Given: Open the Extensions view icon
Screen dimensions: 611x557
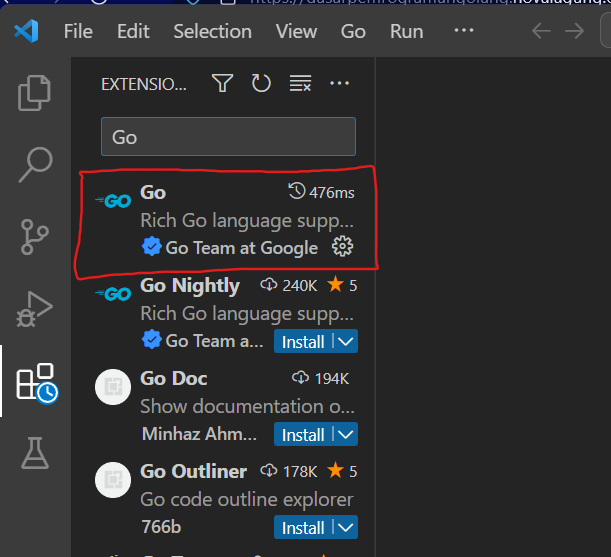Looking at the screenshot, I should tap(37, 383).
